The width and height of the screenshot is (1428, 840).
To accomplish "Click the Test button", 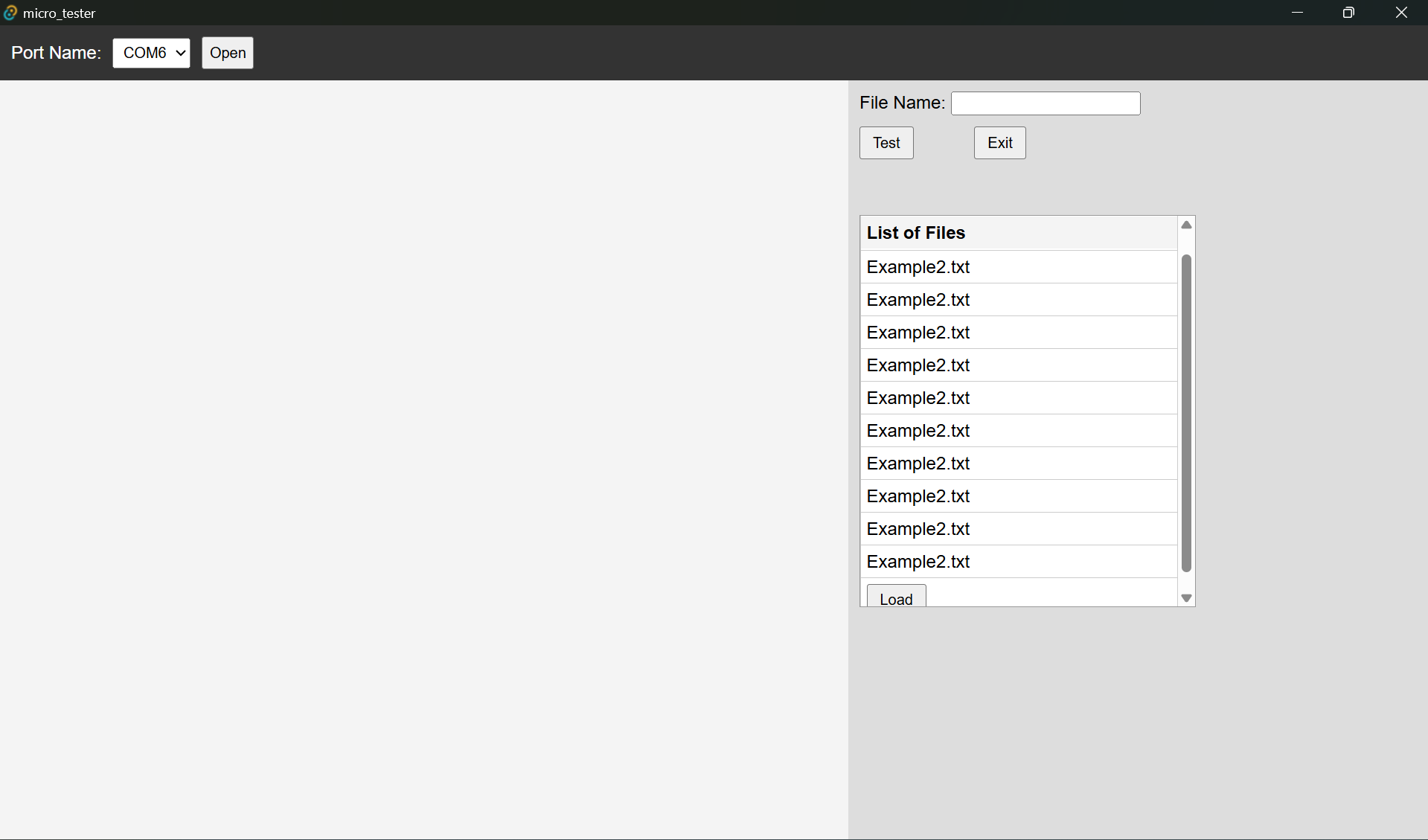I will [x=886, y=143].
